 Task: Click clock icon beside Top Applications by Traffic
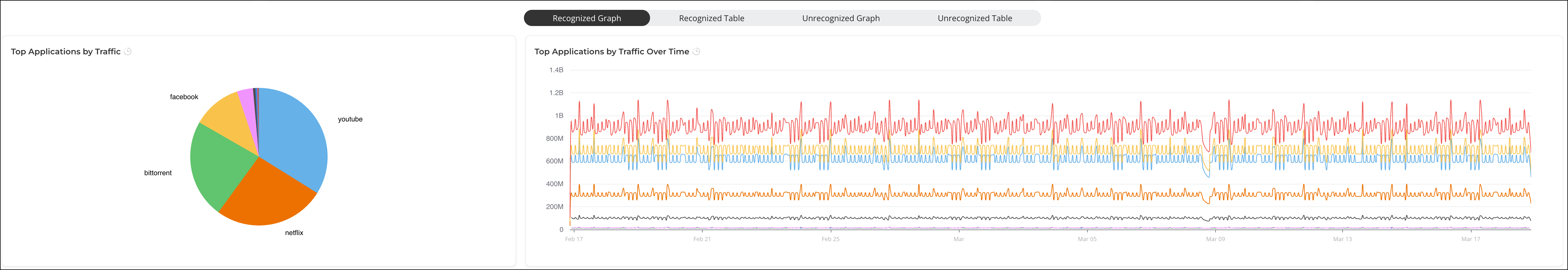point(128,52)
